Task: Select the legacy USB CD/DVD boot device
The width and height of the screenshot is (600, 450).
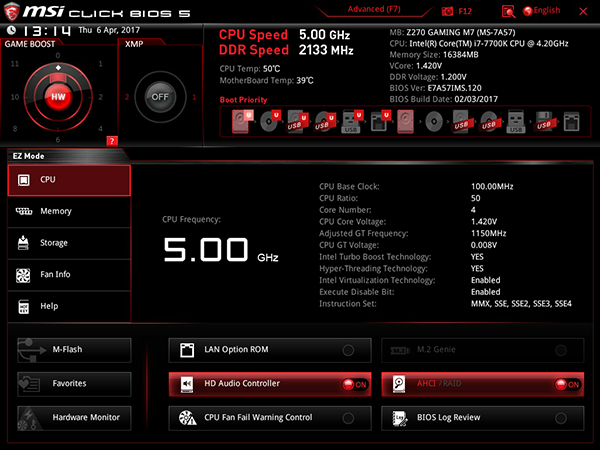Action: 489,122
